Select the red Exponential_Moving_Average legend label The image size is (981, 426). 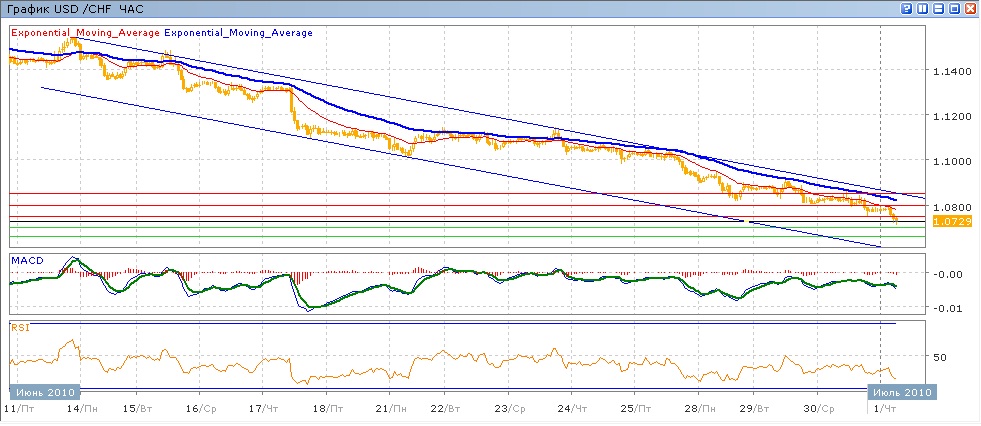coord(85,33)
